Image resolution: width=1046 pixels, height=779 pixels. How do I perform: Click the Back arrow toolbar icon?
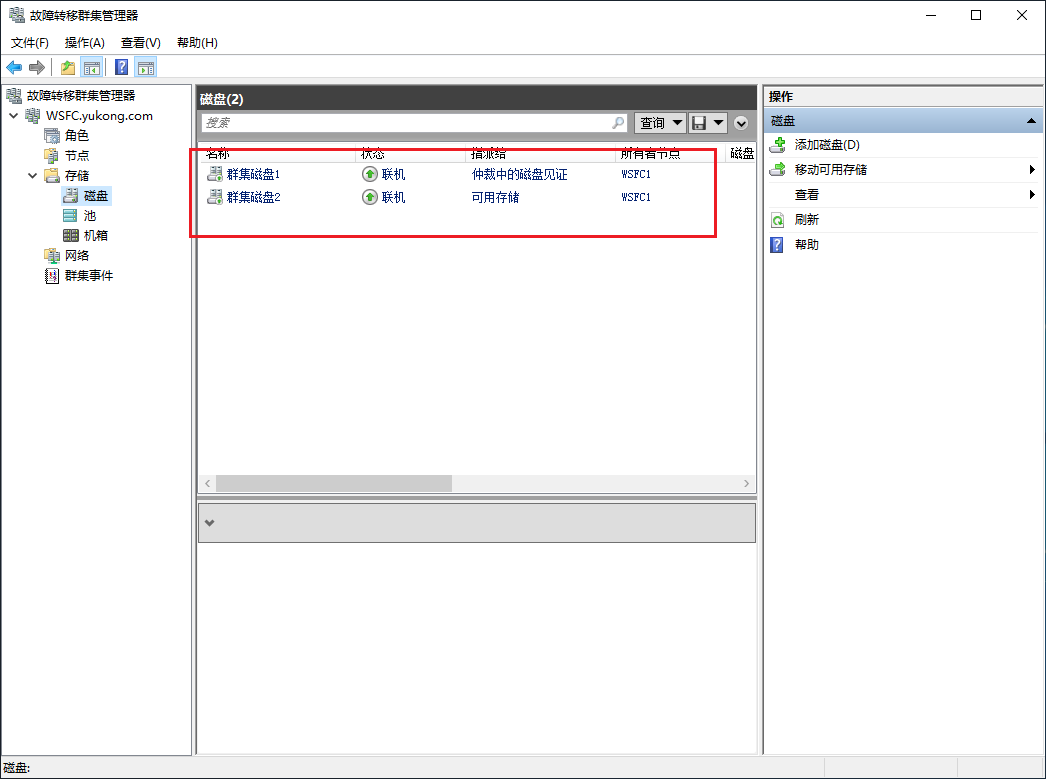[x=14, y=67]
